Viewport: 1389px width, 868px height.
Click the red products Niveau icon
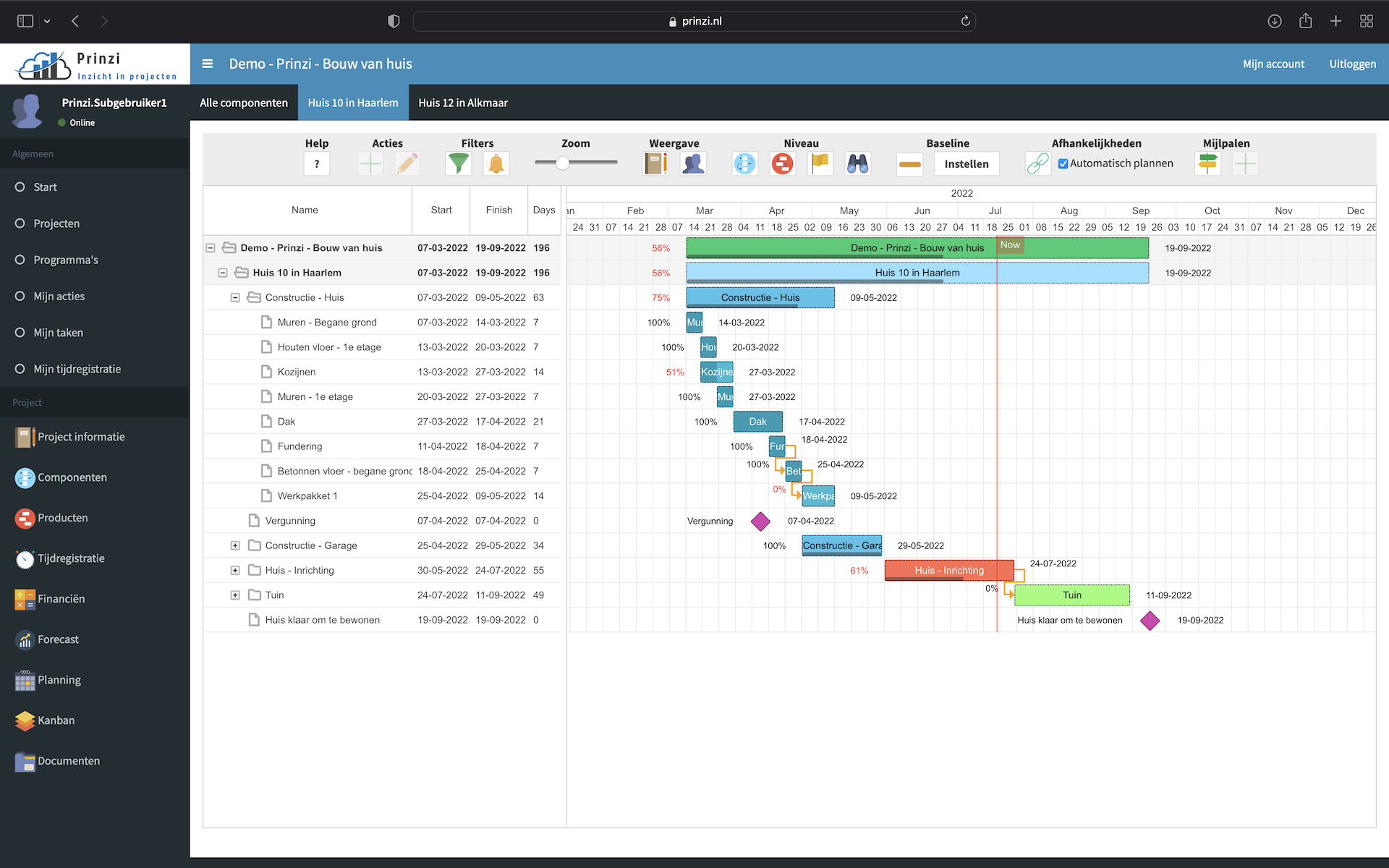[x=782, y=164]
